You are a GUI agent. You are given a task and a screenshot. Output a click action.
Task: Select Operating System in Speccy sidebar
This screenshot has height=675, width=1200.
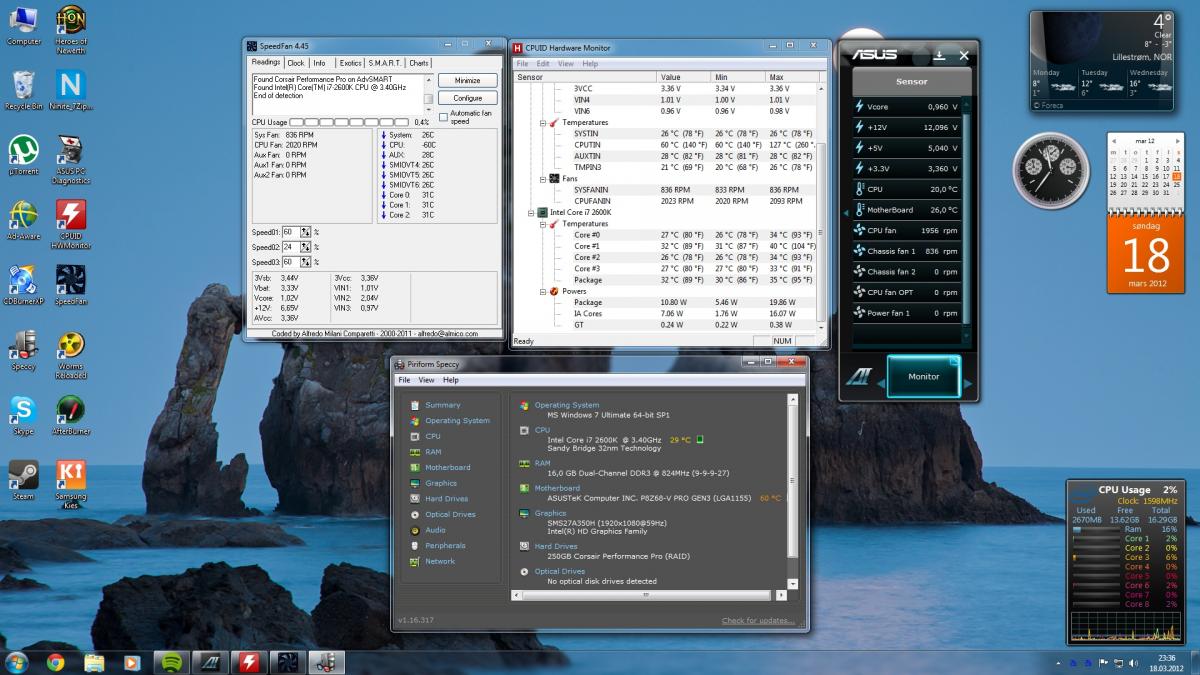[450, 421]
